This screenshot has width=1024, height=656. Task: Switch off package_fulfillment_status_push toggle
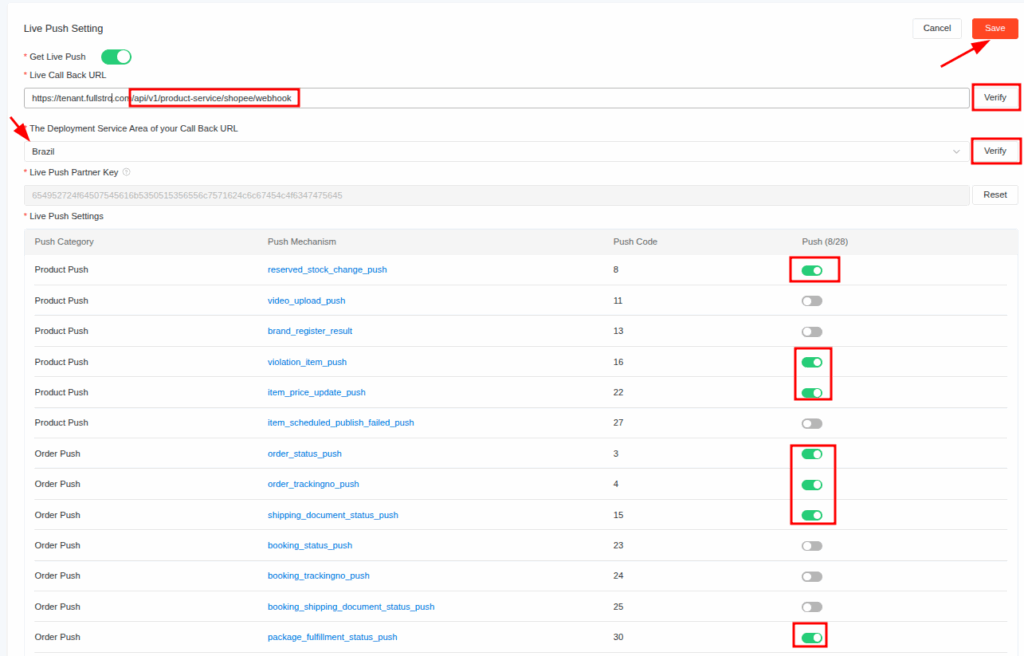812,637
